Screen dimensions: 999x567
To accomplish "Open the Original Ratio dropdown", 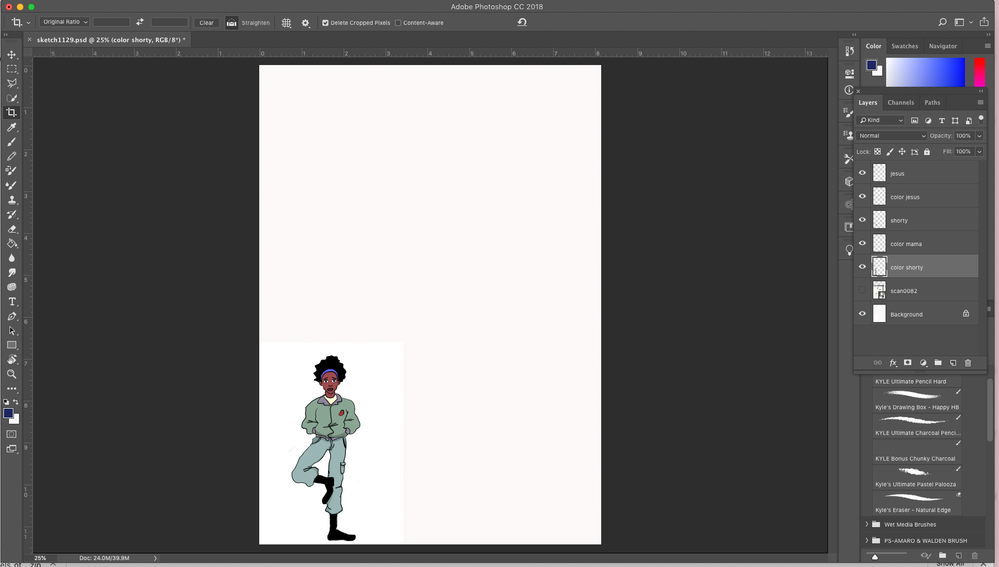I will (x=65, y=22).
